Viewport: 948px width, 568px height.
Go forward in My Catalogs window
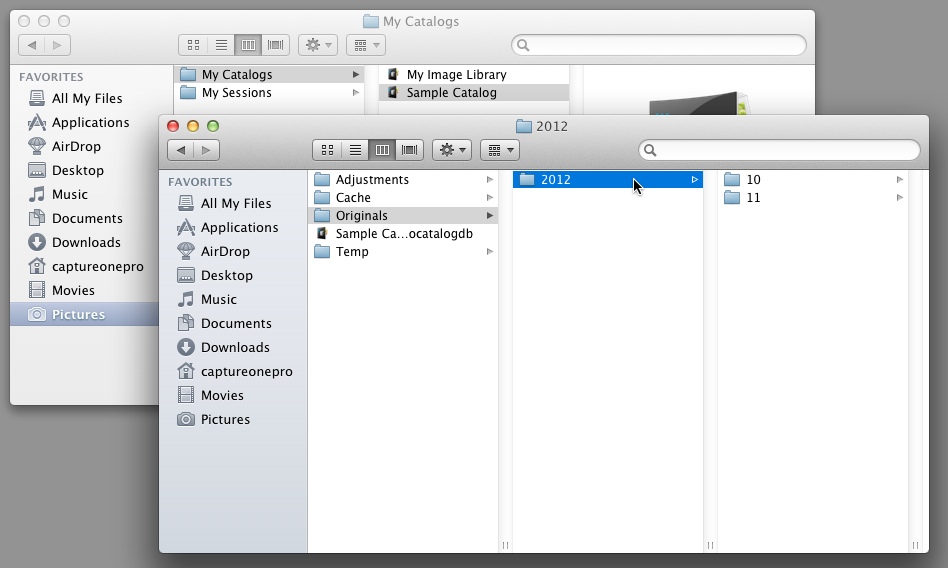point(57,45)
